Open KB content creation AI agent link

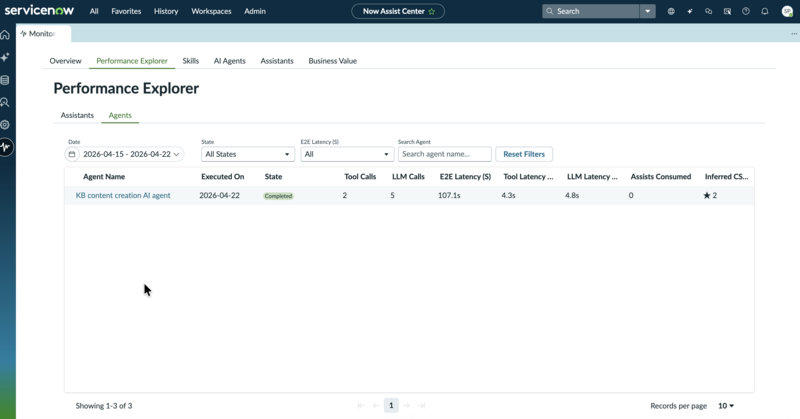click(123, 195)
